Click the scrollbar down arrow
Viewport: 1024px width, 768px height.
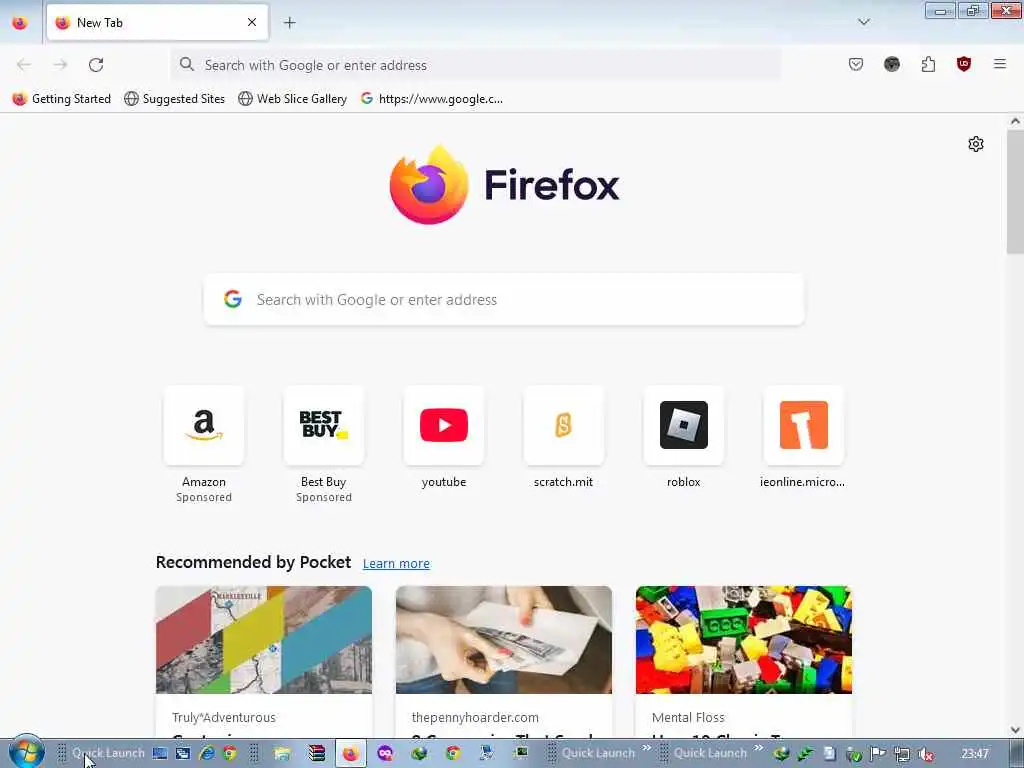pyautogui.click(x=1015, y=729)
